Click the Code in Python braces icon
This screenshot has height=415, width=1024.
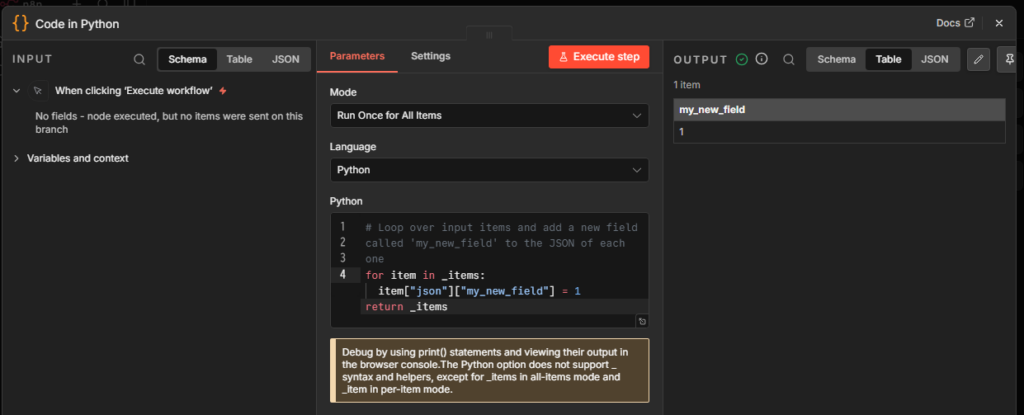(x=21, y=24)
